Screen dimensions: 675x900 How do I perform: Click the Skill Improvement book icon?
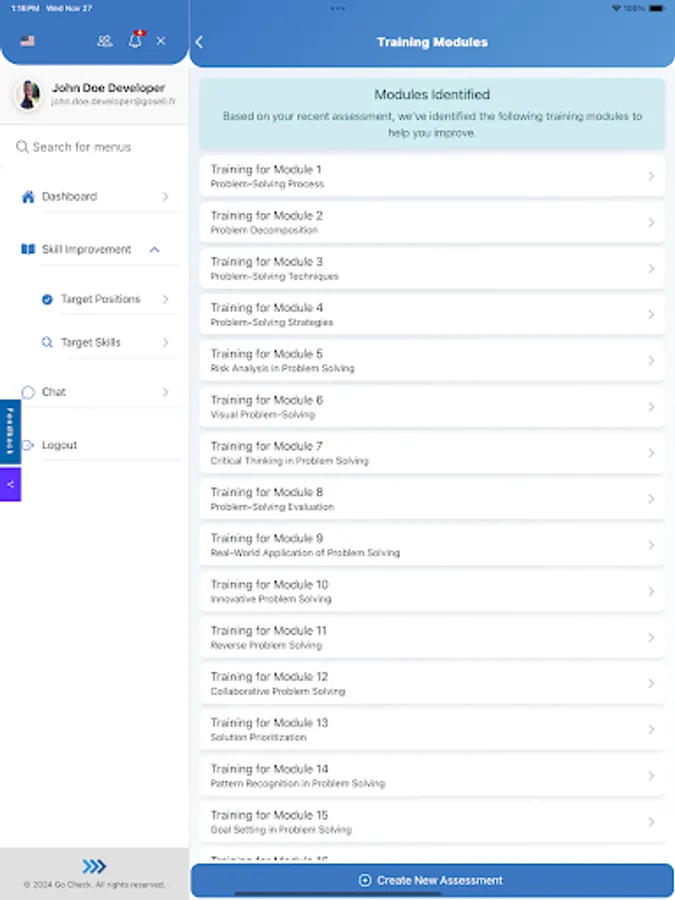point(28,249)
